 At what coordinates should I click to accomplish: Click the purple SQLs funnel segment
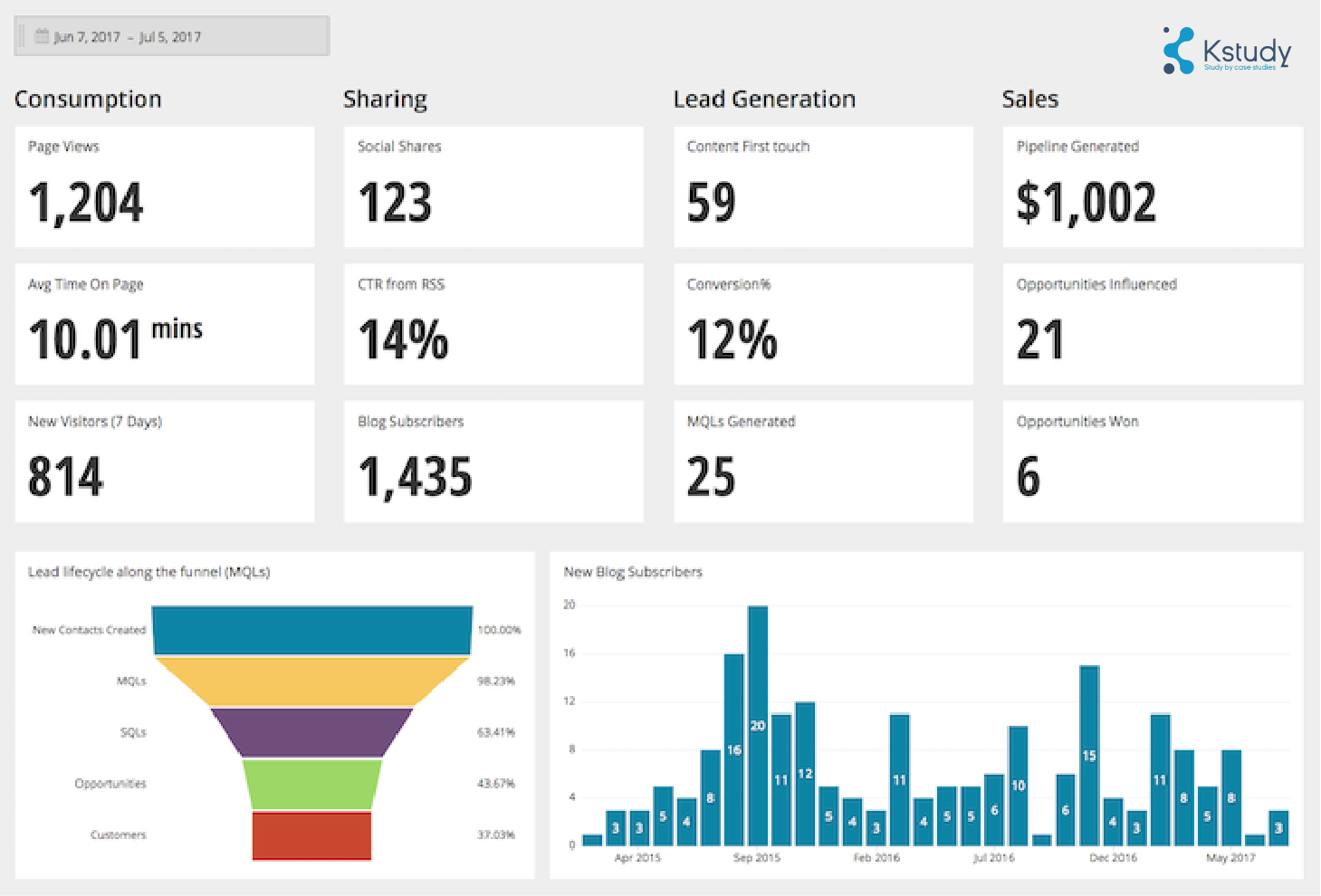click(312, 732)
